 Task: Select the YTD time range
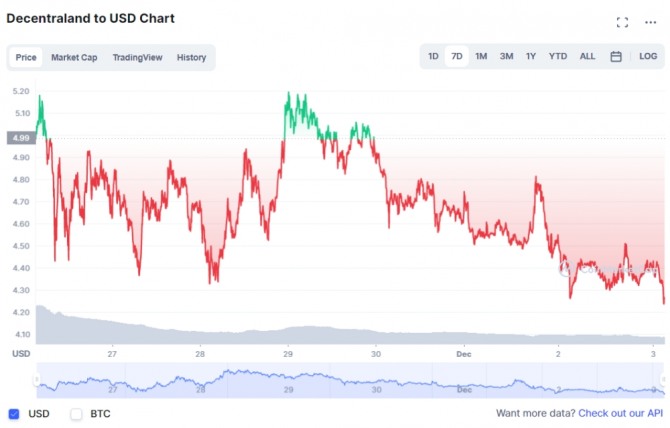point(558,56)
